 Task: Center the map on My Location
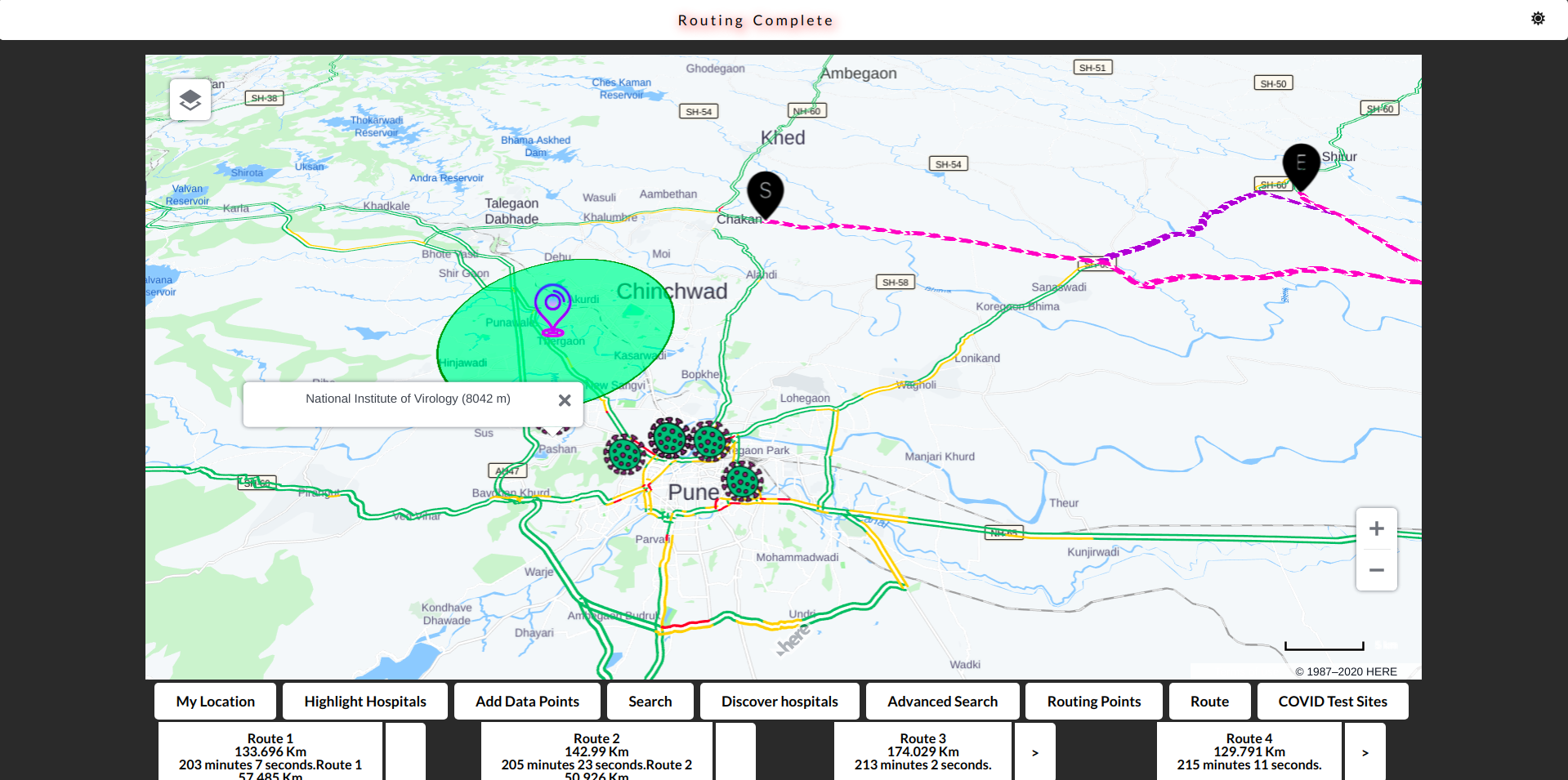216,702
